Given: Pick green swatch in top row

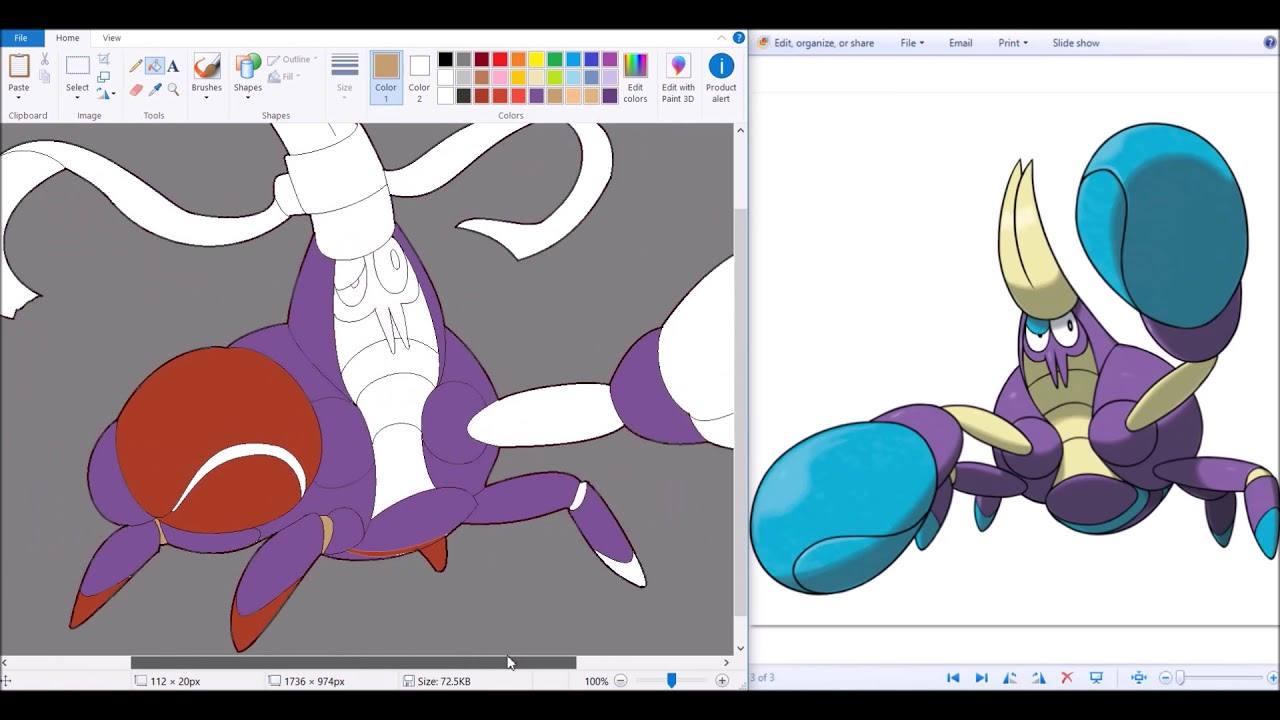Looking at the screenshot, I should (x=555, y=60).
